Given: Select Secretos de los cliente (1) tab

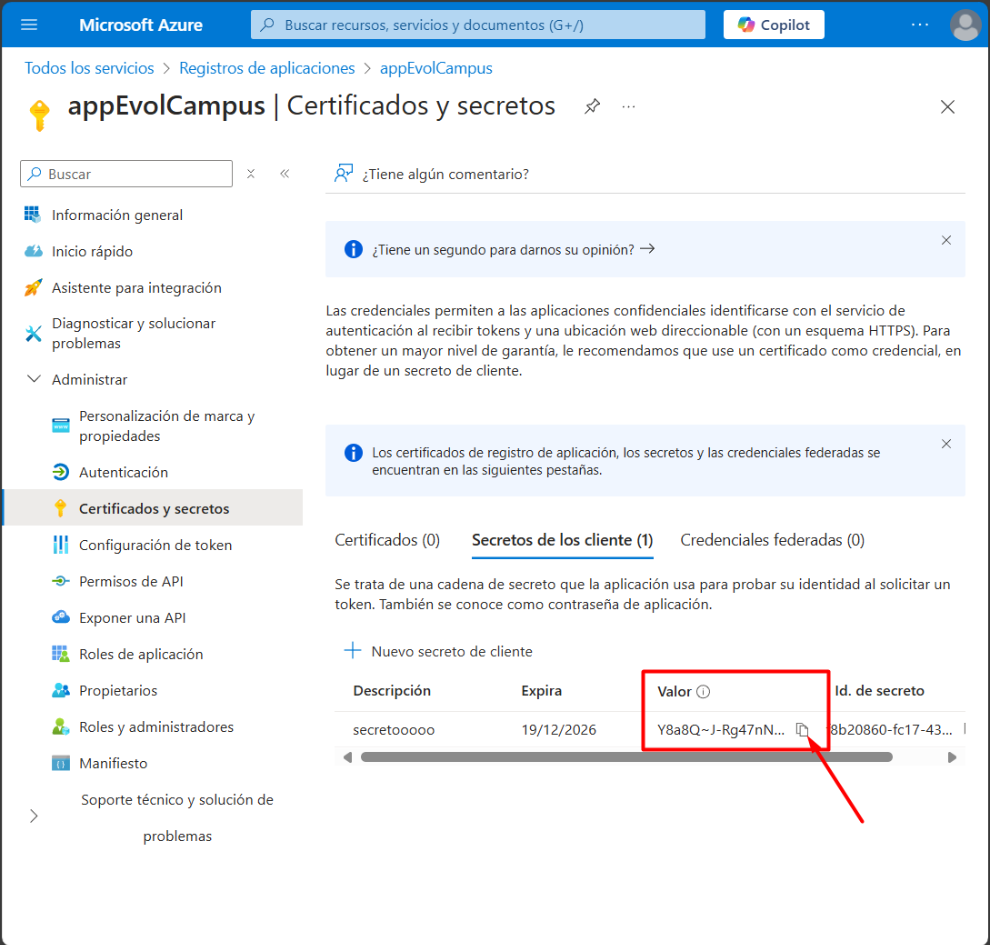Looking at the screenshot, I should 563,540.
